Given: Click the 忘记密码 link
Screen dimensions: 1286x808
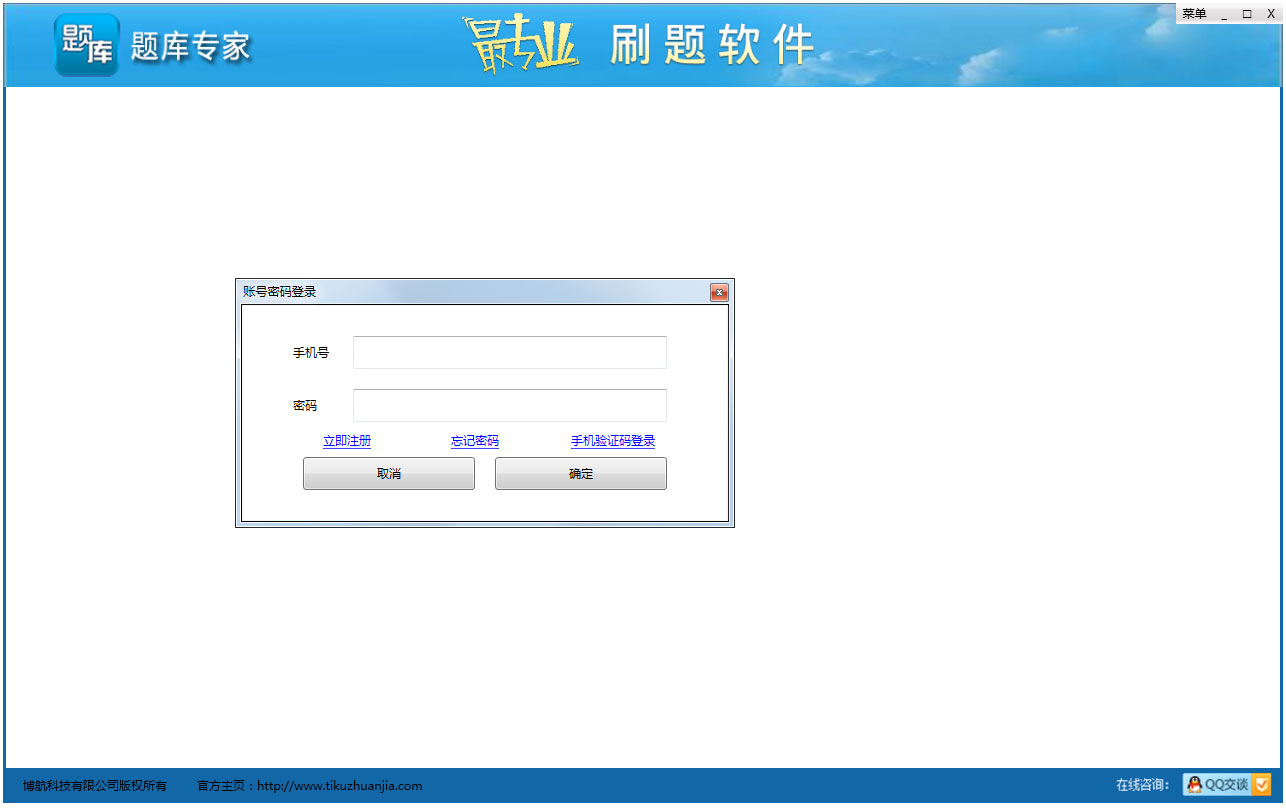Looking at the screenshot, I should [475, 441].
